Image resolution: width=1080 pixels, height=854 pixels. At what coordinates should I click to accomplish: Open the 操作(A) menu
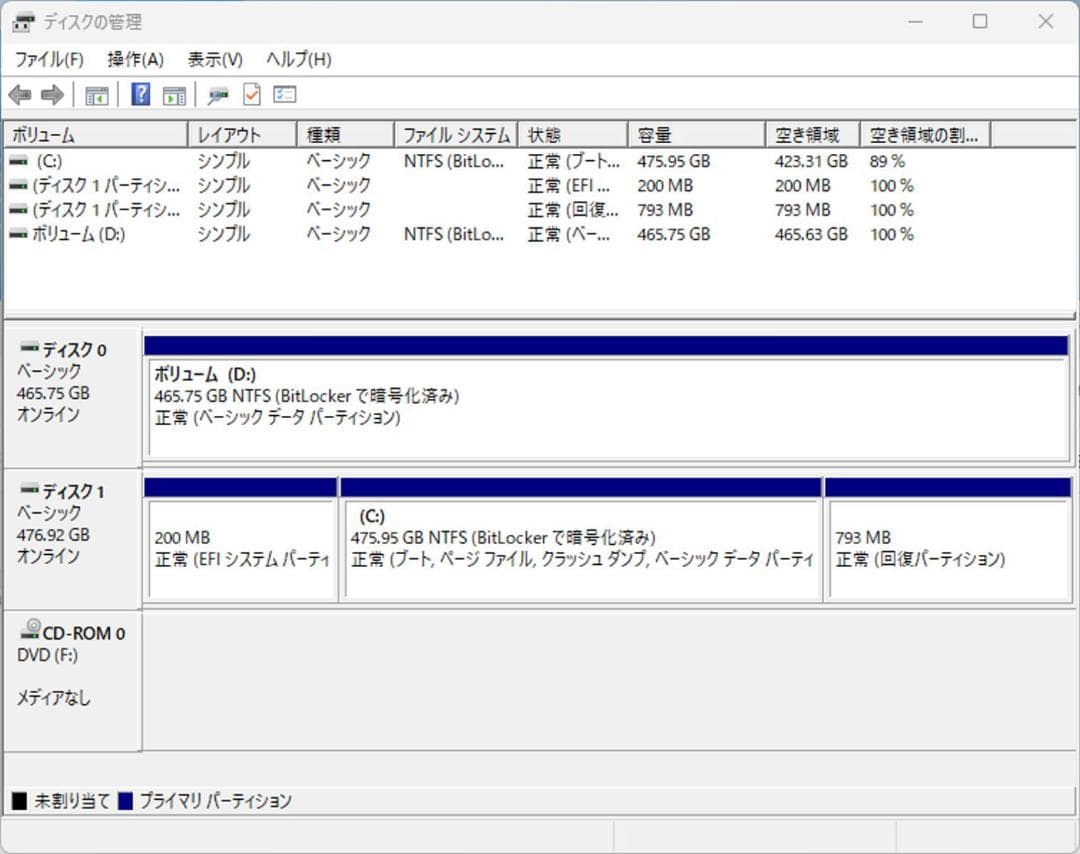133,59
